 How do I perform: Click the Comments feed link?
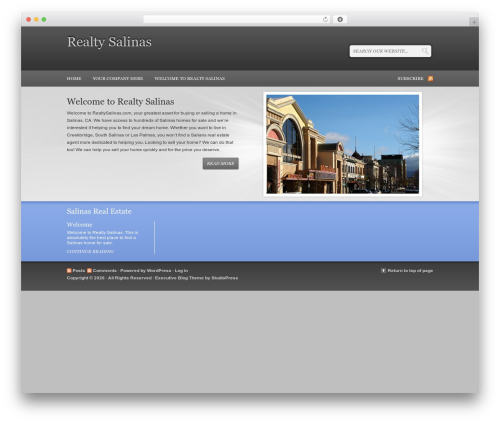pos(105,271)
